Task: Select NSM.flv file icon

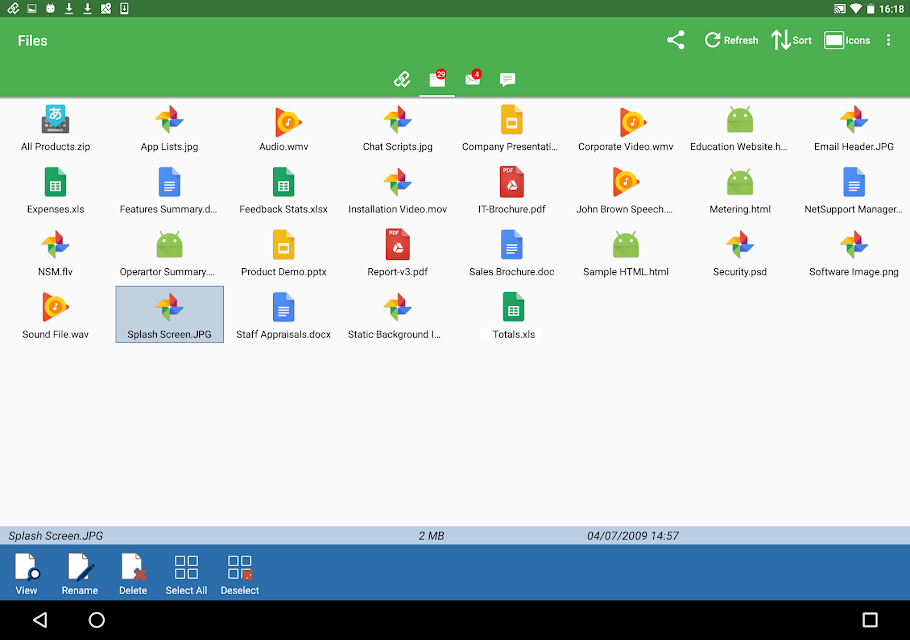Action: (56, 245)
